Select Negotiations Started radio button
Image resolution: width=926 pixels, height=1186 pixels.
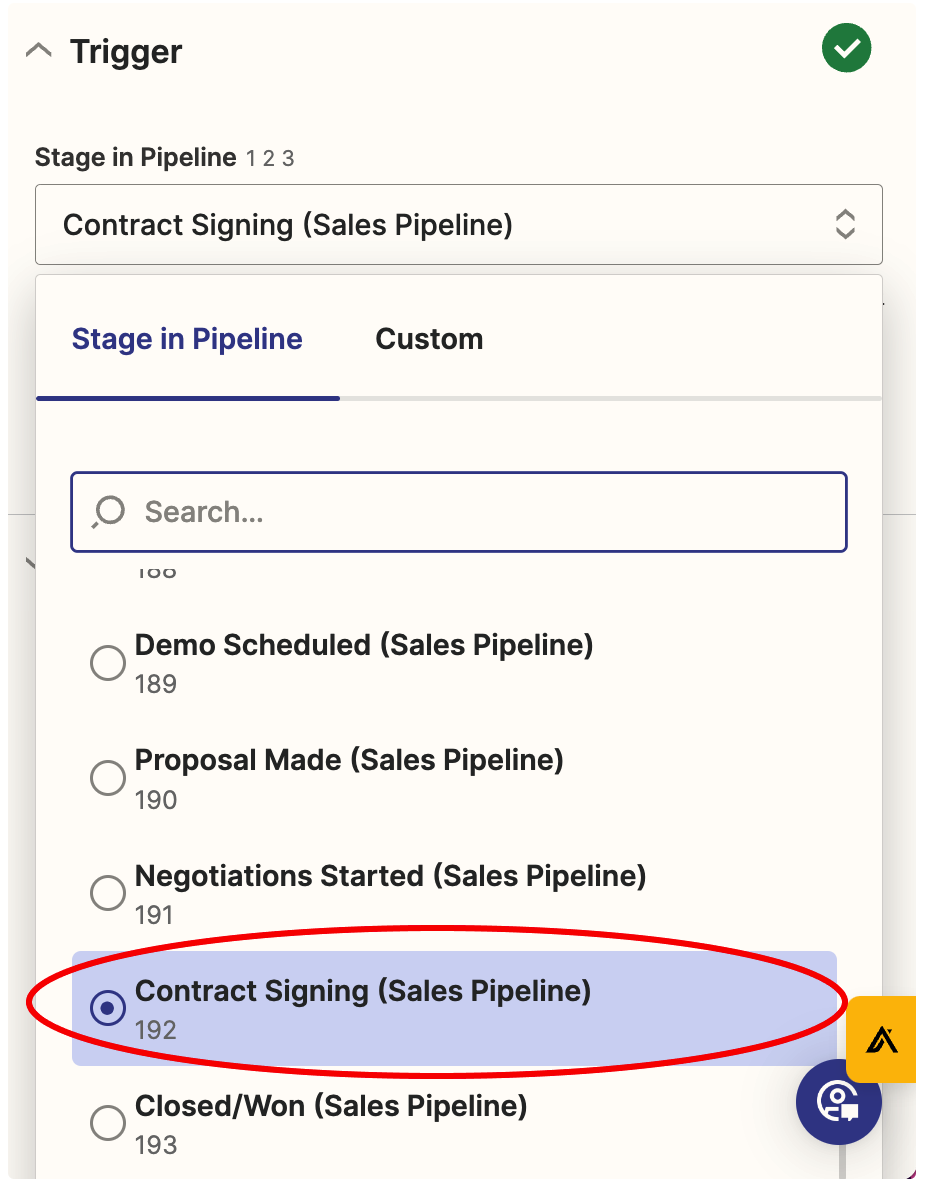click(x=108, y=893)
